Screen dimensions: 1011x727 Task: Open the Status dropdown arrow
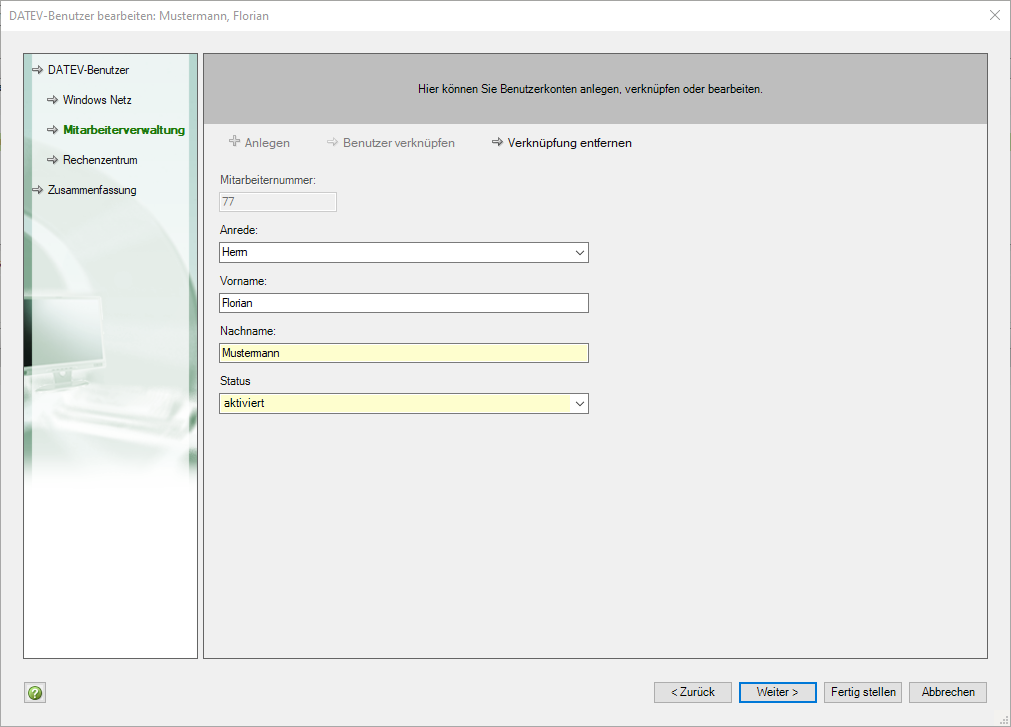(580, 403)
